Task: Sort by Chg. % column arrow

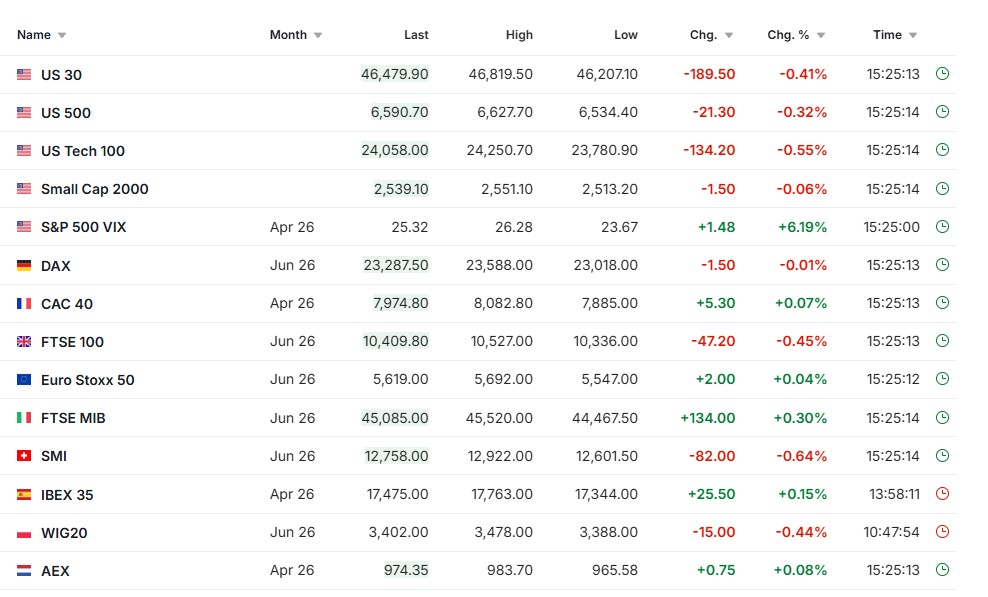Action: pos(821,36)
